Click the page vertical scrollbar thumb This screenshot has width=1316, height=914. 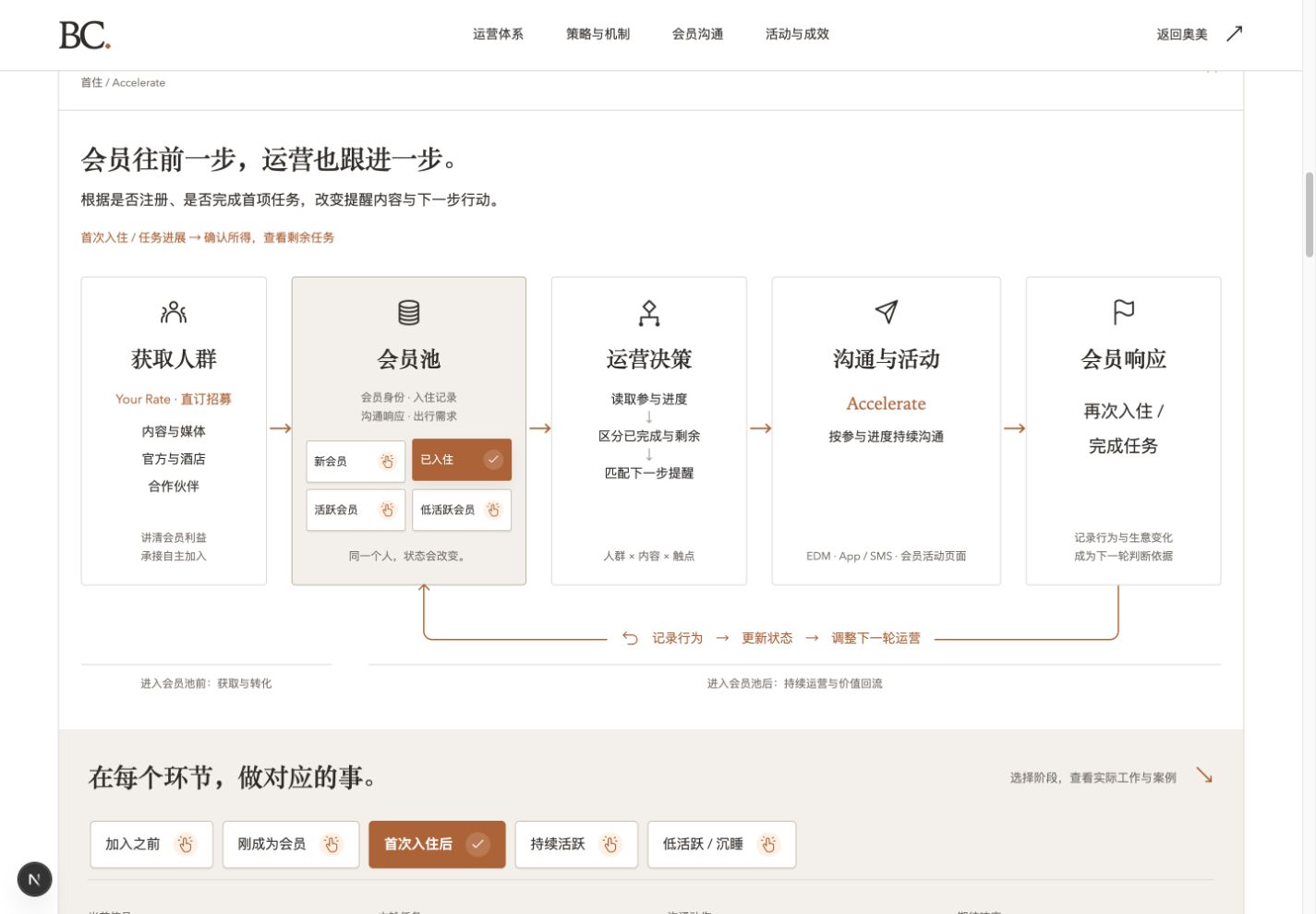point(1309,214)
